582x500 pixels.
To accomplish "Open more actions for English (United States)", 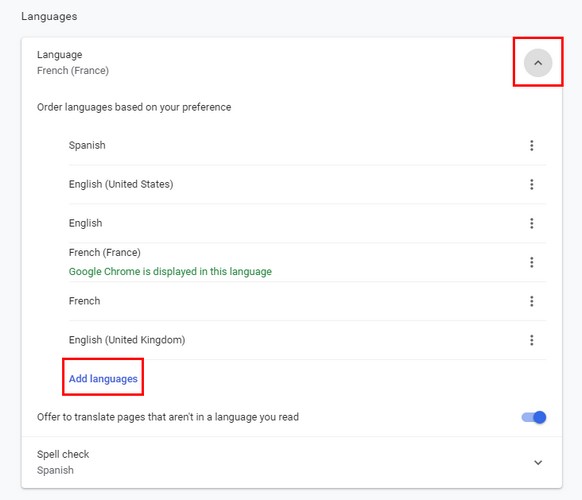I will coord(532,184).
